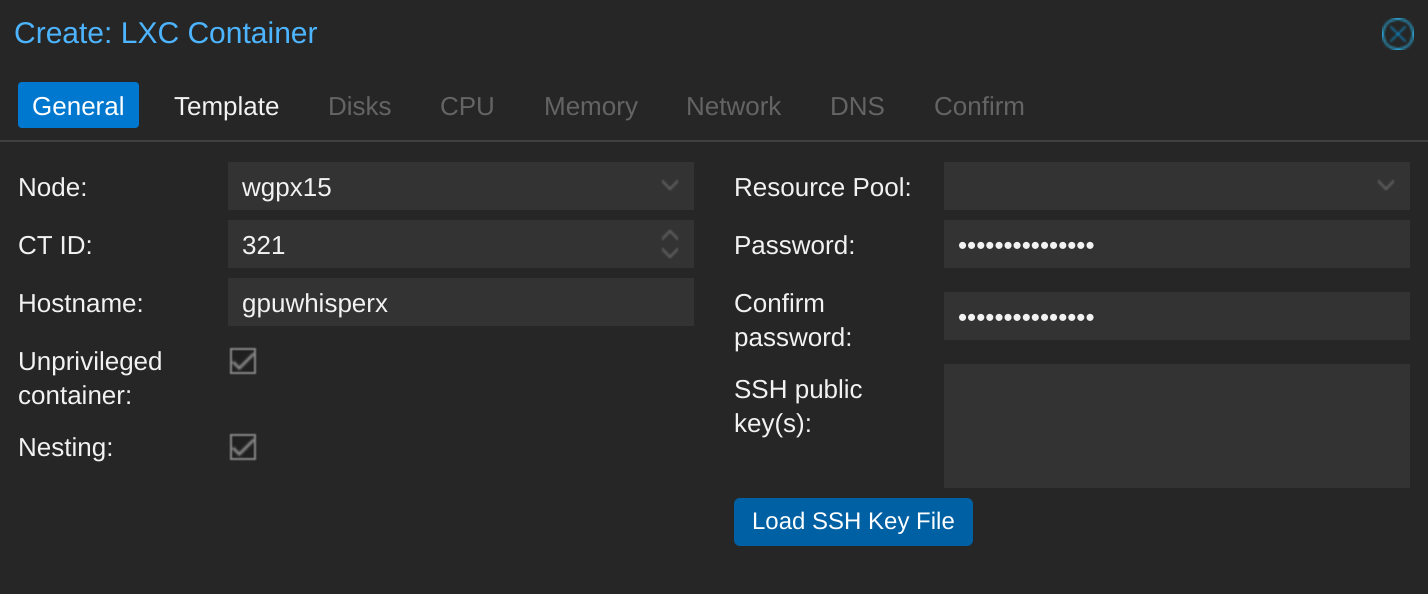Viewport: 1428px width, 594px height.
Task: Open the CPU tab
Action: [467, 106]
